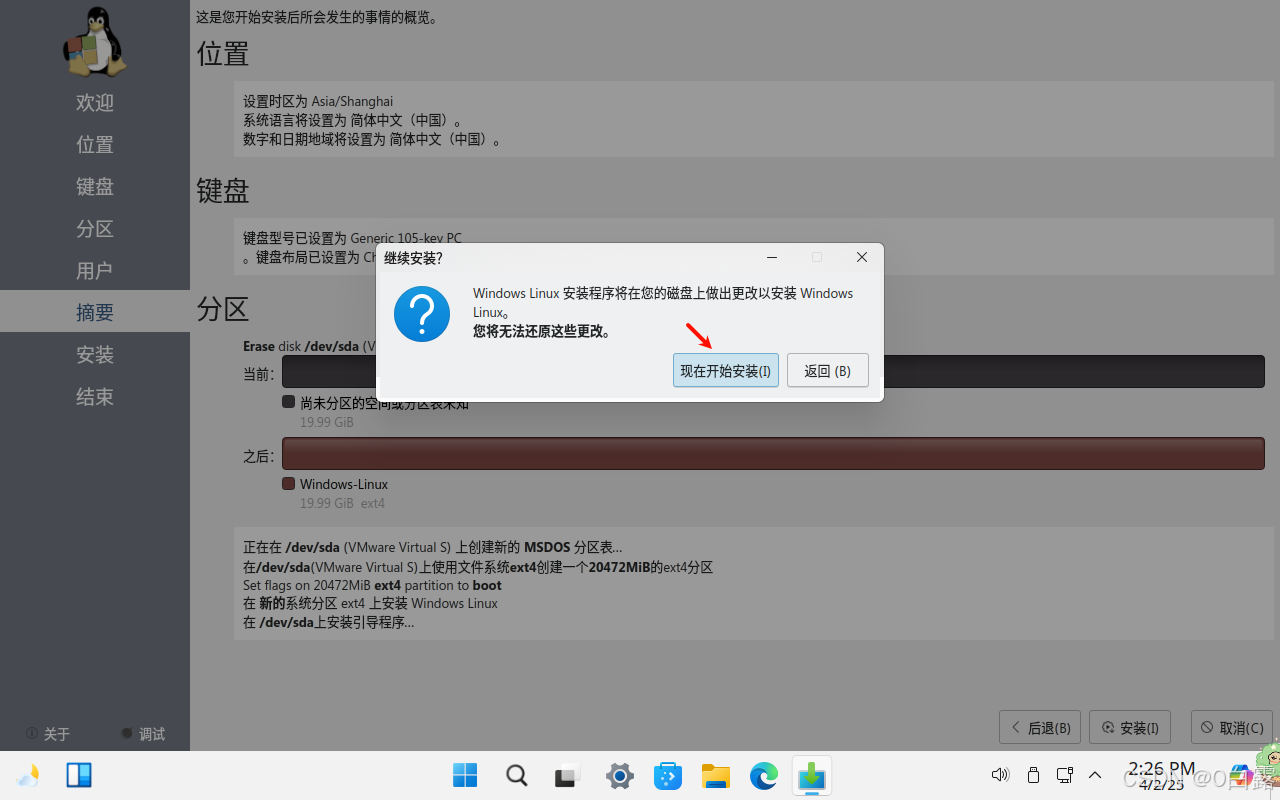Viewport: 1280px width, 800px height.
Task: Click the network display tray icon
Action: (1065, 775)
